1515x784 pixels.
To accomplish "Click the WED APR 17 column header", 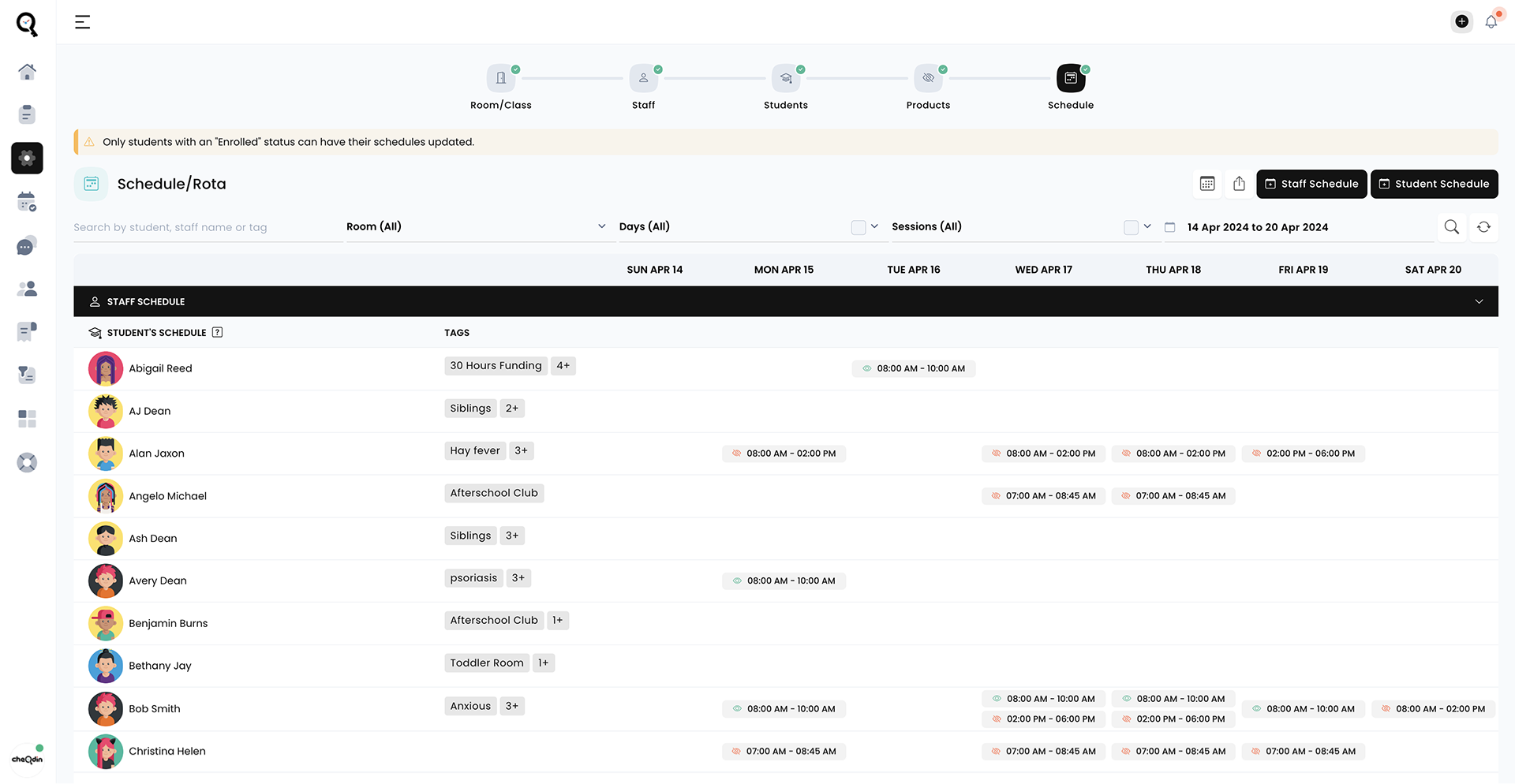I will (x=1043, y=270).
